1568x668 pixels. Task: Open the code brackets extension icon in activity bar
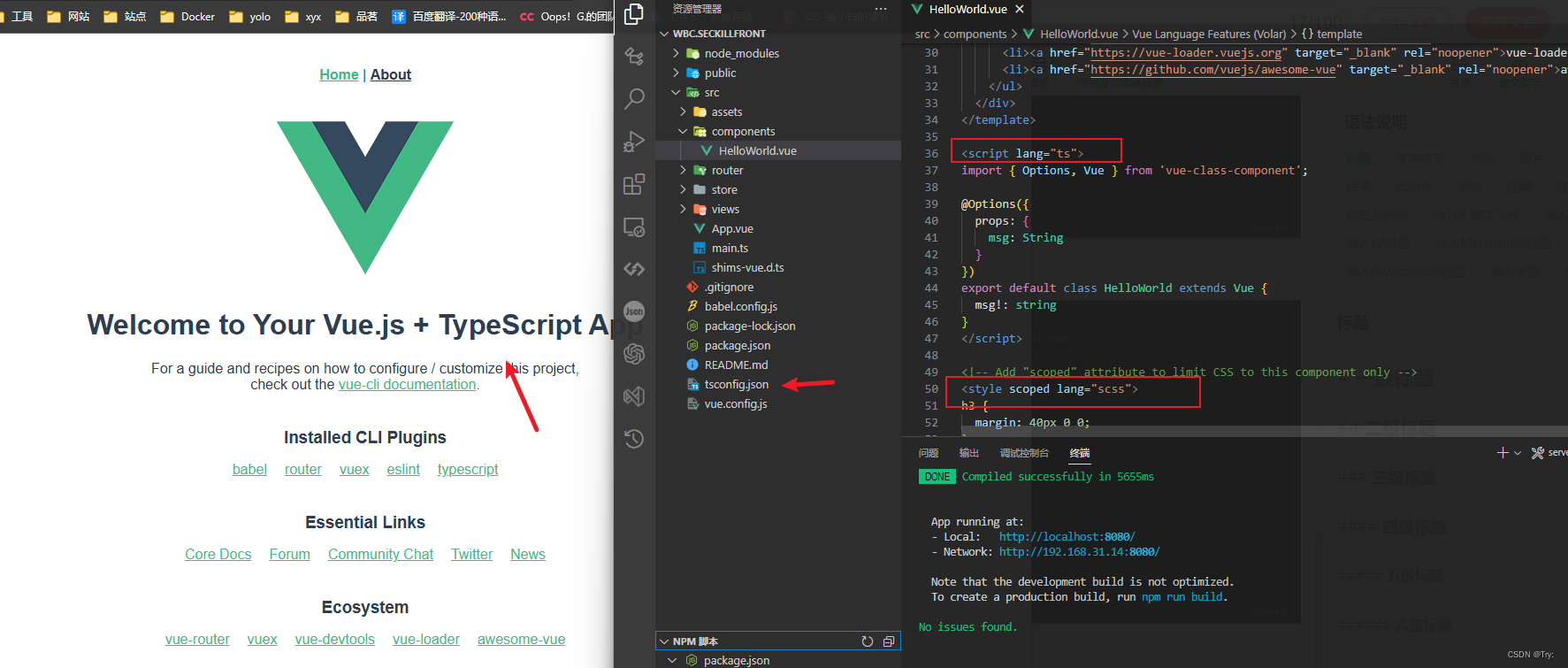(634, 269)
